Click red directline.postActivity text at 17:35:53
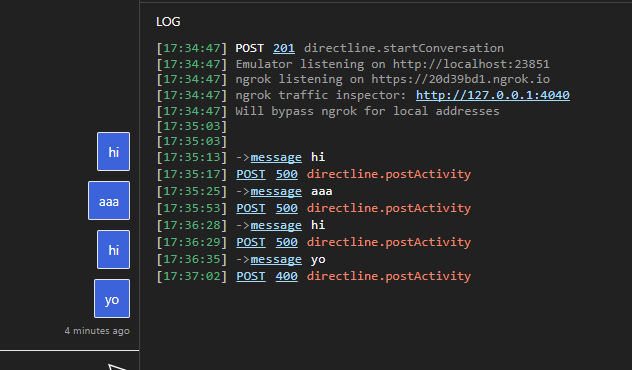Viewport: 632px width, 370px height. (389, 208)
